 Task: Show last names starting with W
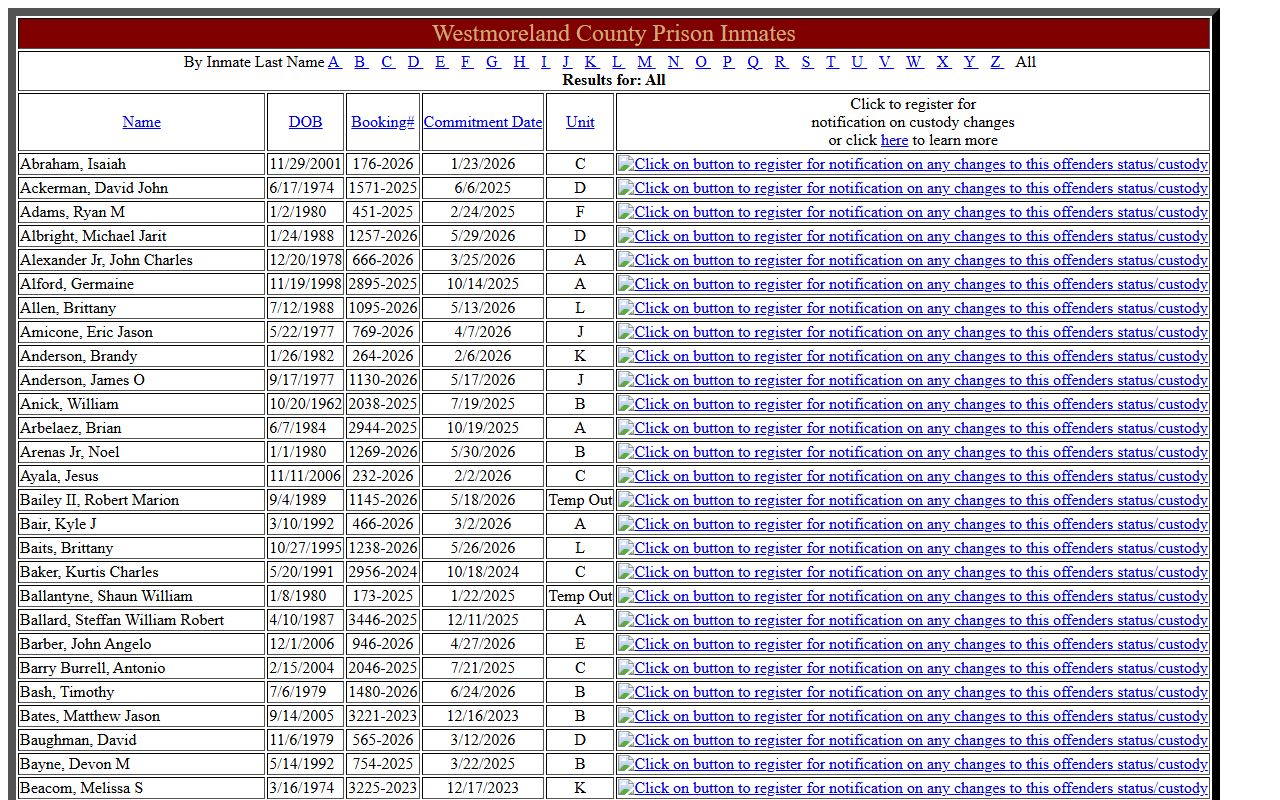tap(914, 62)
